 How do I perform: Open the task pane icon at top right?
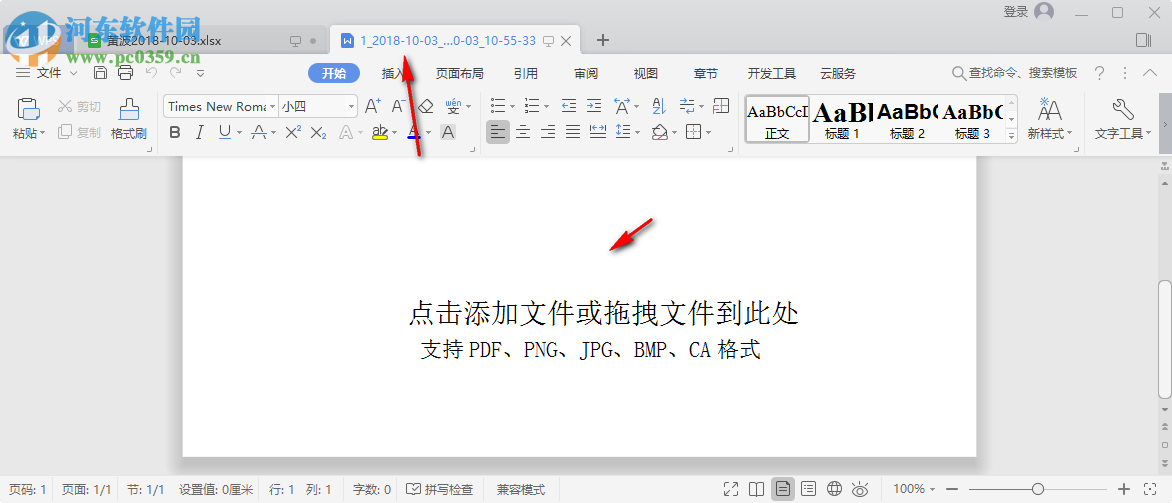tap(1142, 40)
